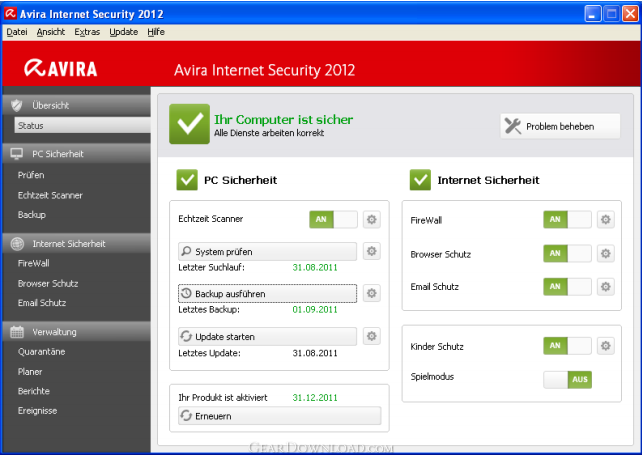Toggle the FireWall AN switch

pos(567,219)
